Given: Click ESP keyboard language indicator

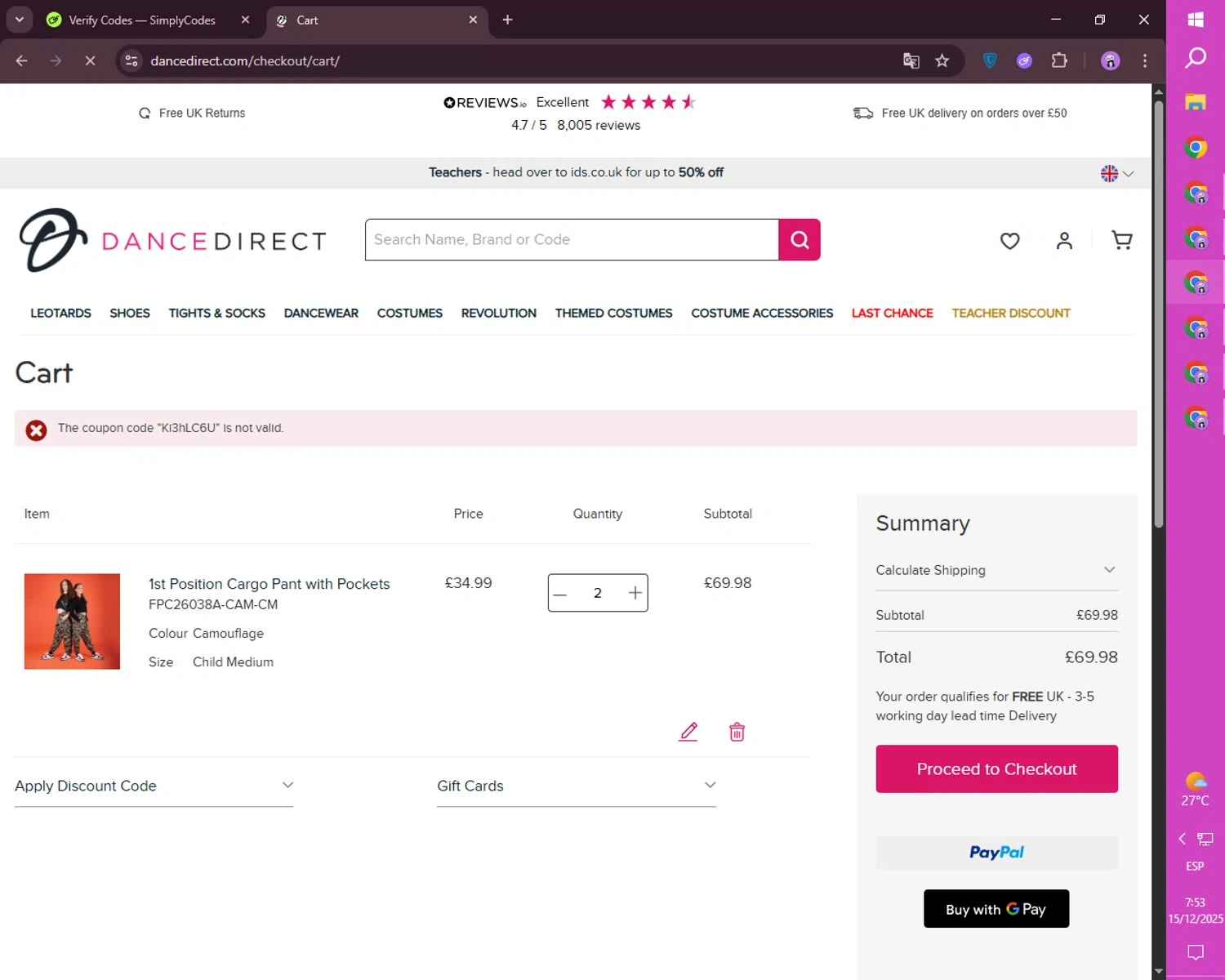Looking at the screenshot, I should [1195, 866].
